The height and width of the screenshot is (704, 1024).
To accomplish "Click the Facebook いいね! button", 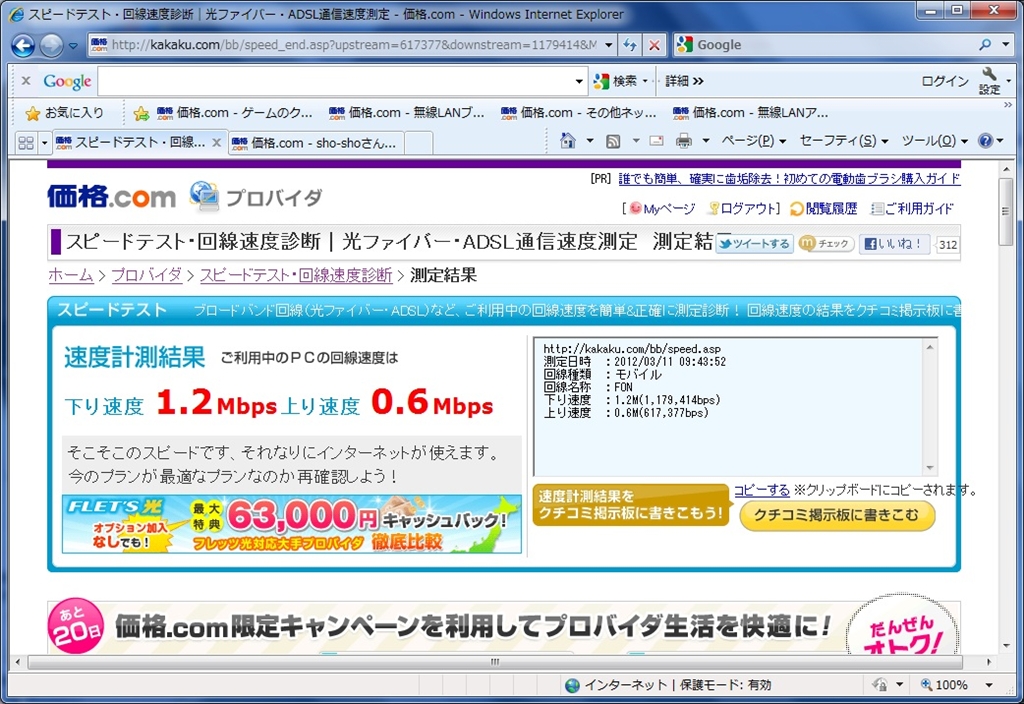I will click(x=895, y=244).
